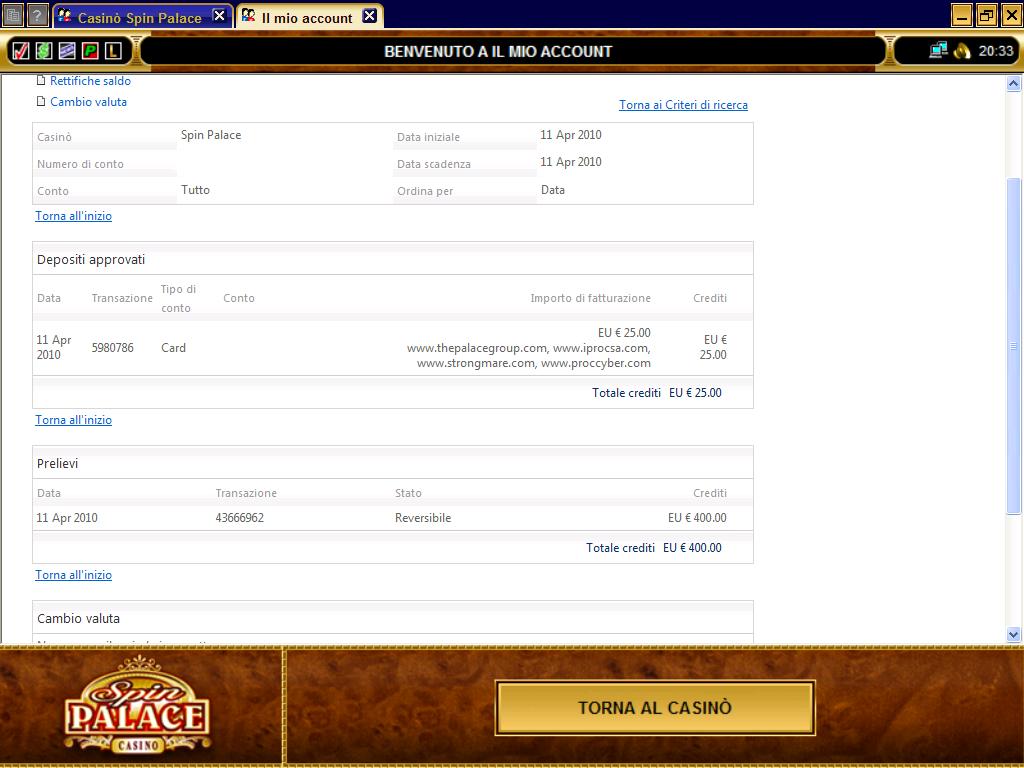Click withdrawal transaction number 43666962
1024x768 pixels.
point(240,518)
